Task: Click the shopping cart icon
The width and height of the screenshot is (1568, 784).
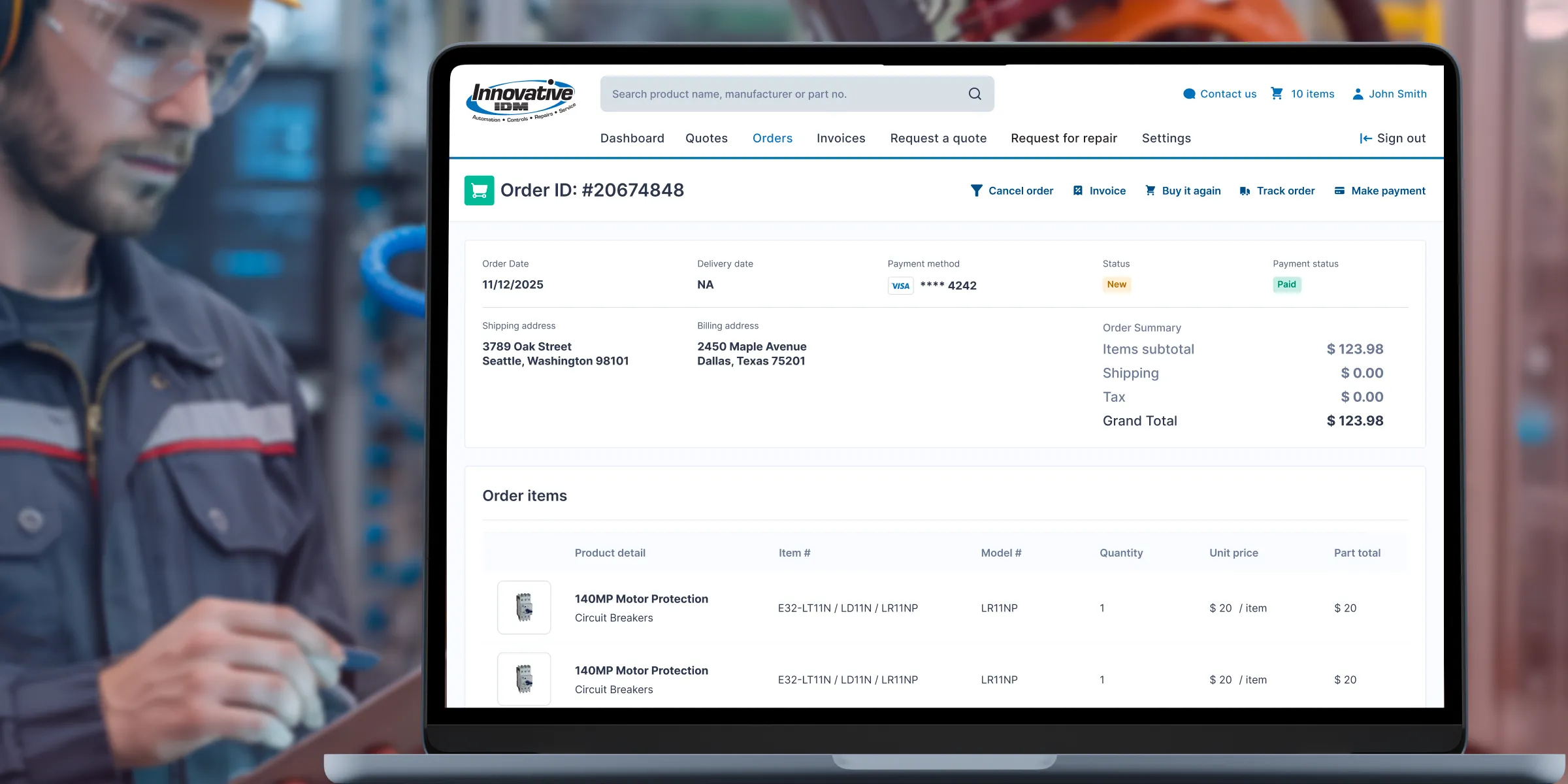Action: point(1277,93)
